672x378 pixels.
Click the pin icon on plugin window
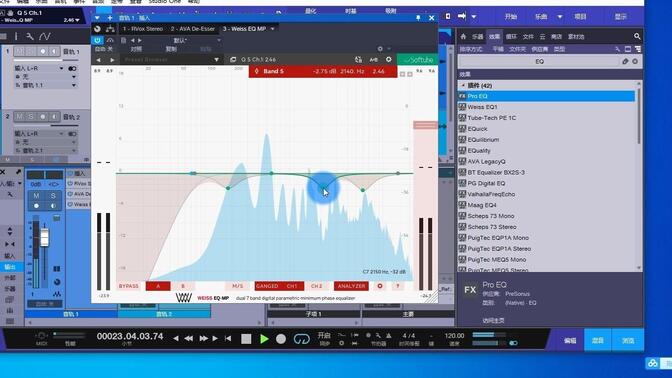coord(418,18)
